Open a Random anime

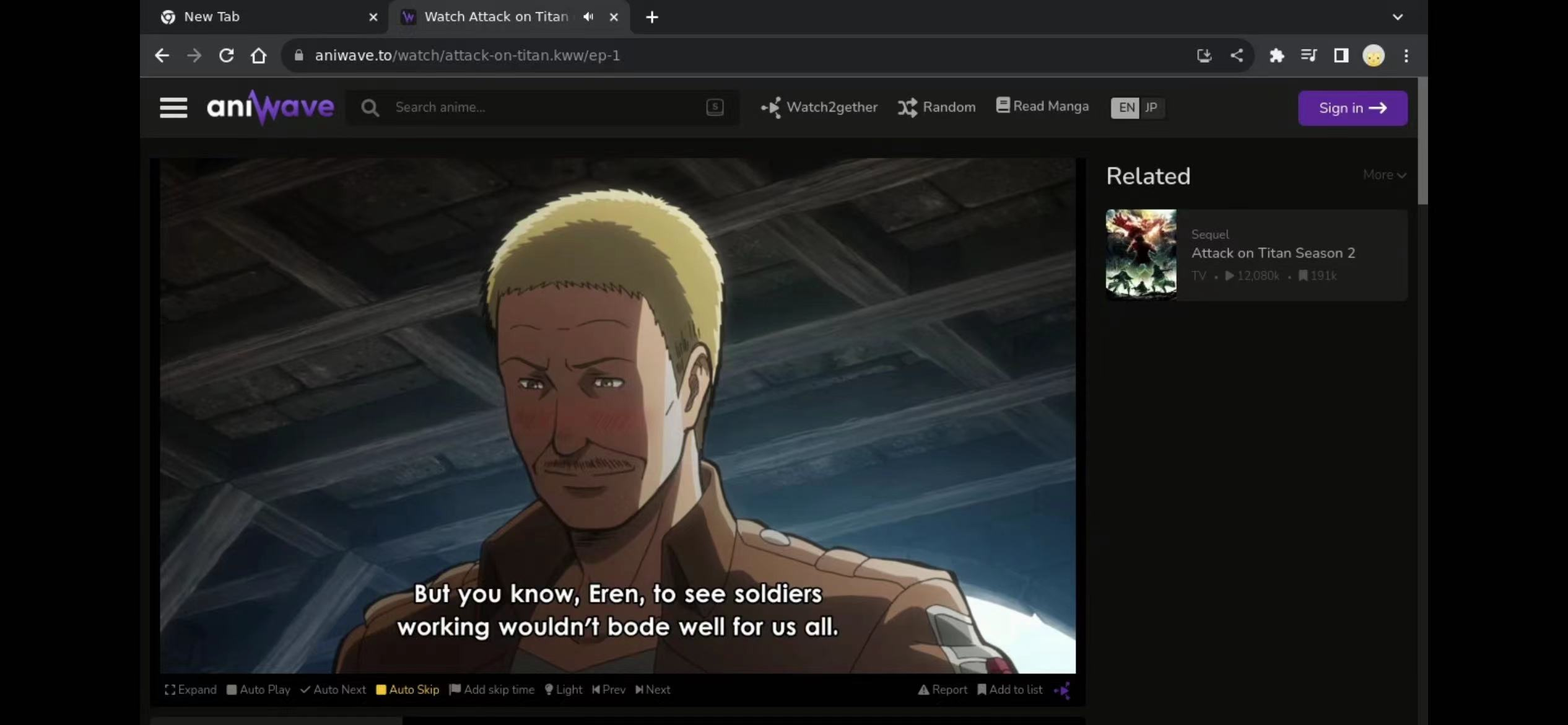click(937, 107)
